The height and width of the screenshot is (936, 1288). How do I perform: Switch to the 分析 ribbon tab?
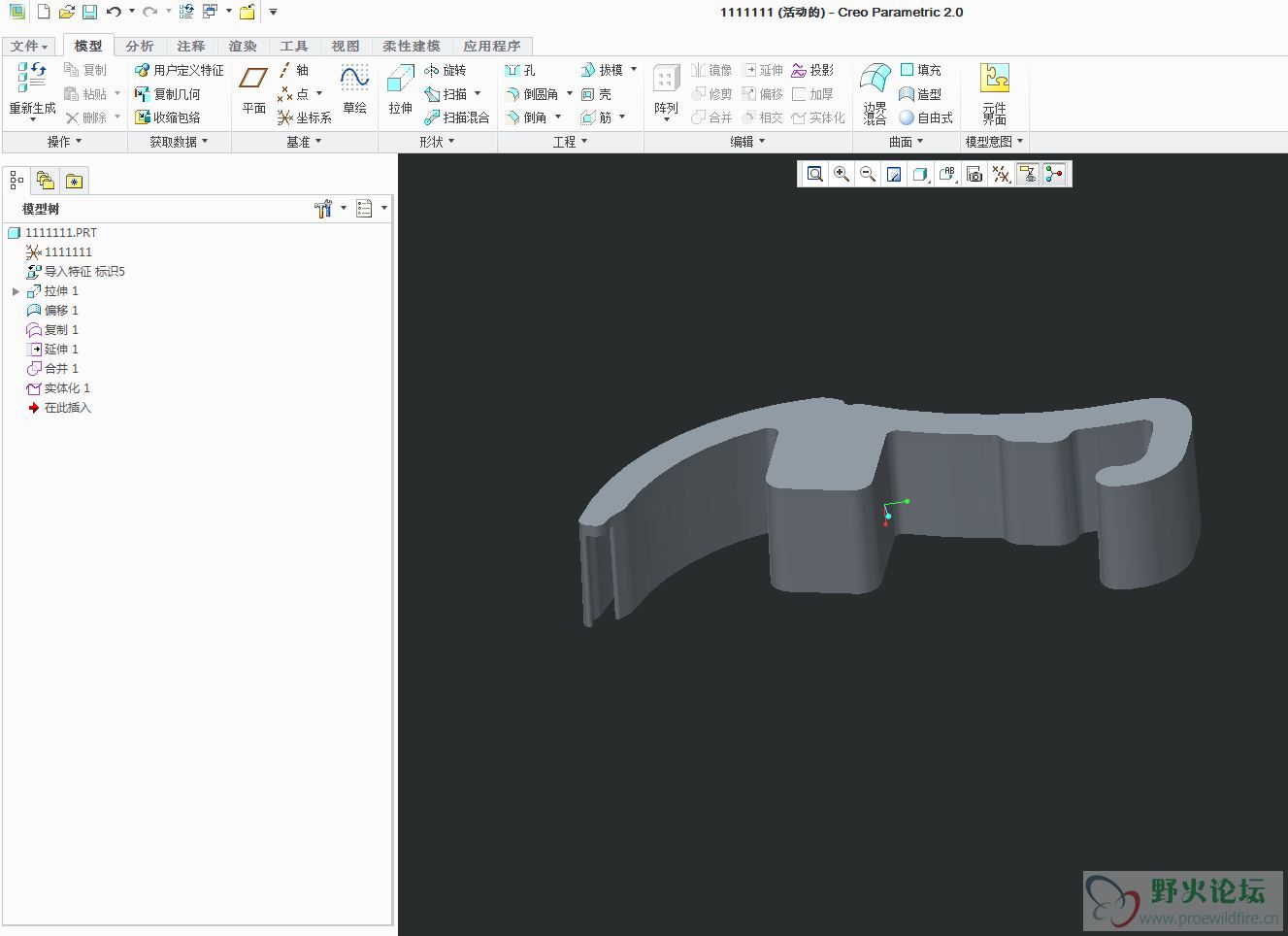pyautogui.click(x=140, y=46)
